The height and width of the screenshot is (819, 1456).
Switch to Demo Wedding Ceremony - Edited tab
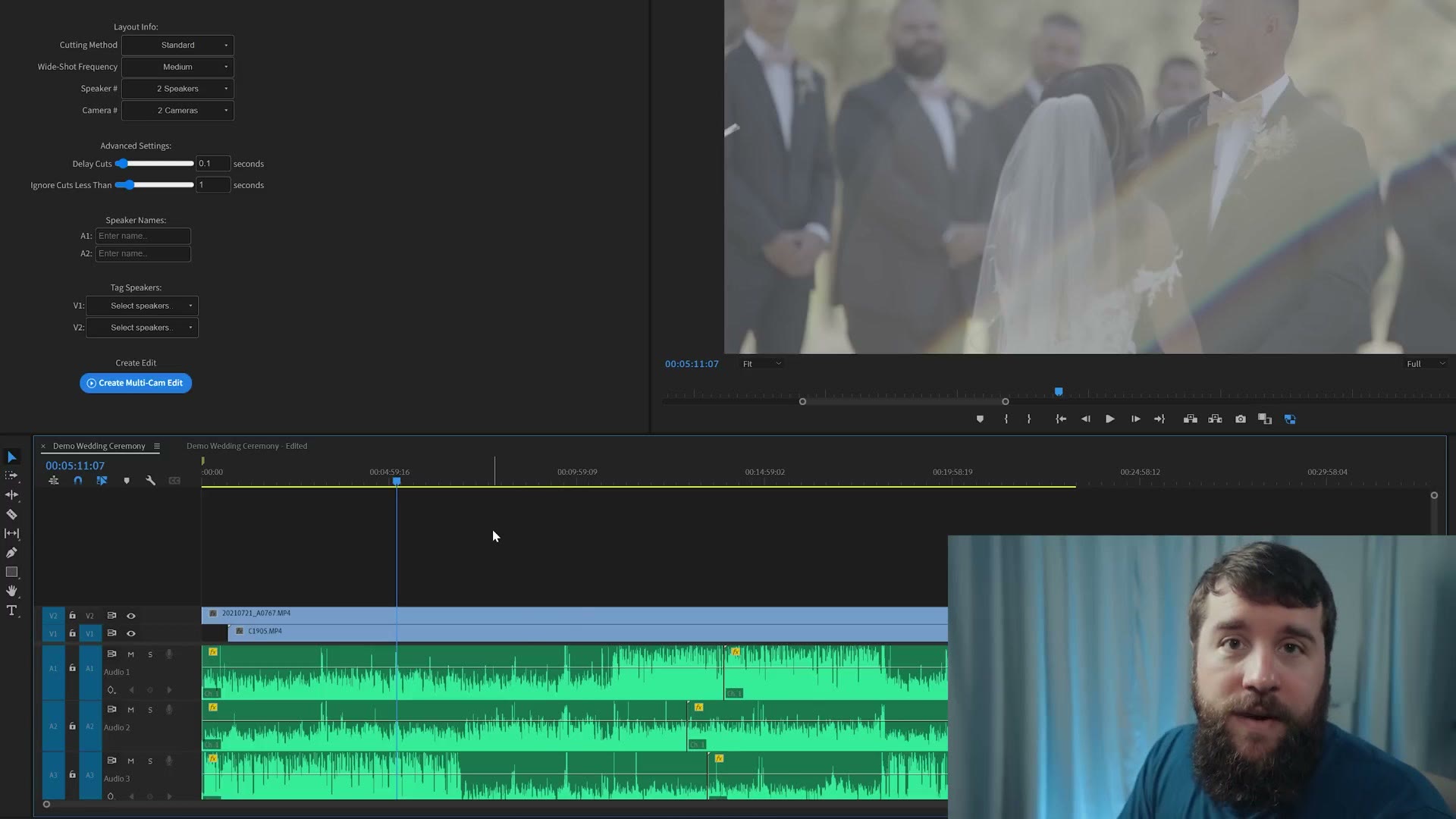(x=246, y=446)
